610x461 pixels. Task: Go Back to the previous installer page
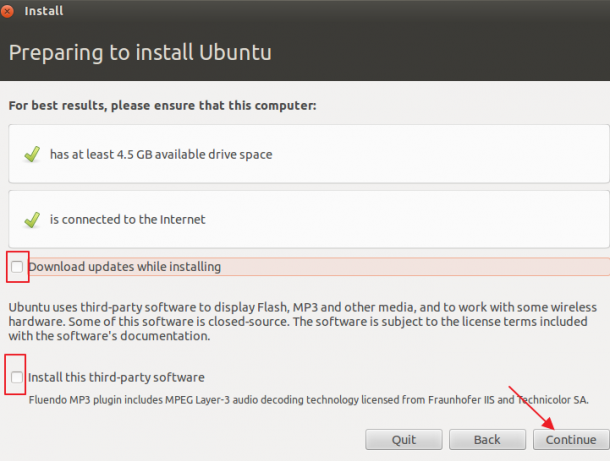pos(487,440)
